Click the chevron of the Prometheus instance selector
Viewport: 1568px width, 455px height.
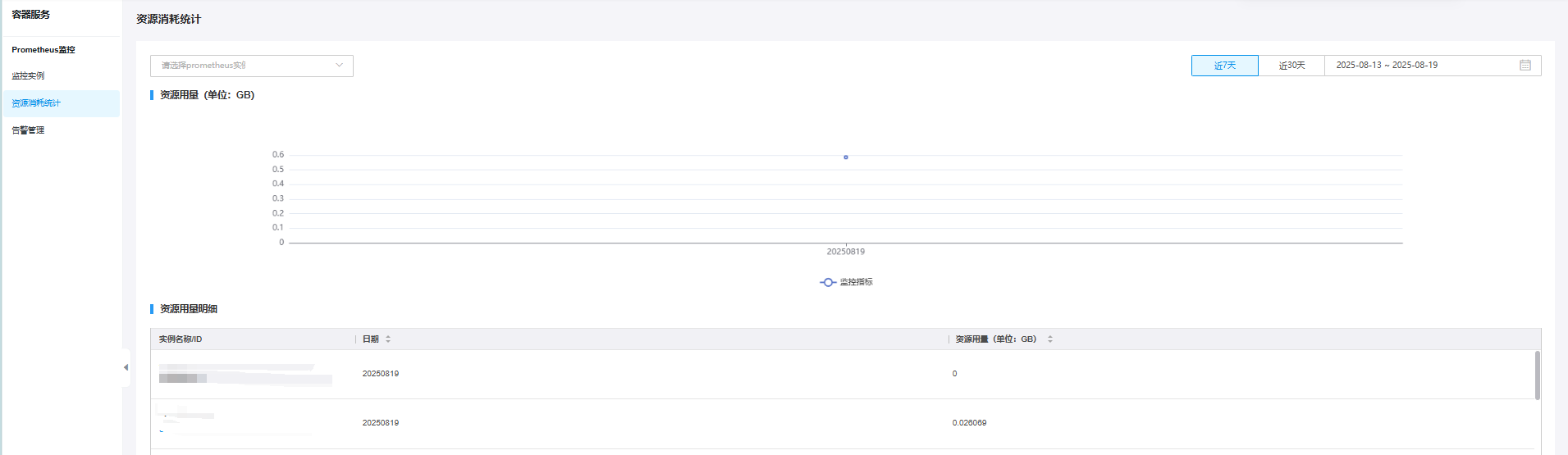point(339,66)
